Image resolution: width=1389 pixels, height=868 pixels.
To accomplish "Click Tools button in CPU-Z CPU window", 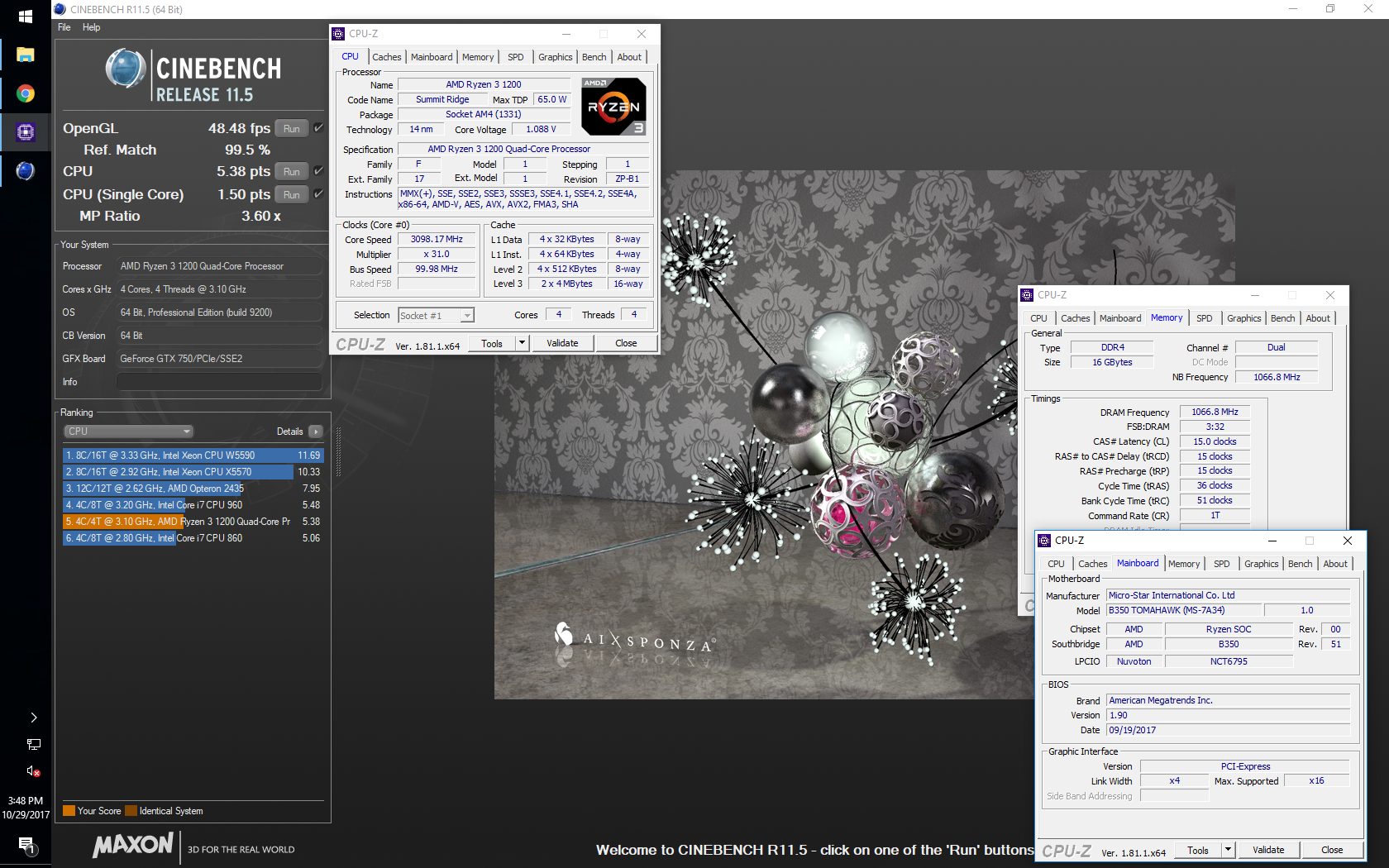I will (492, 344).
